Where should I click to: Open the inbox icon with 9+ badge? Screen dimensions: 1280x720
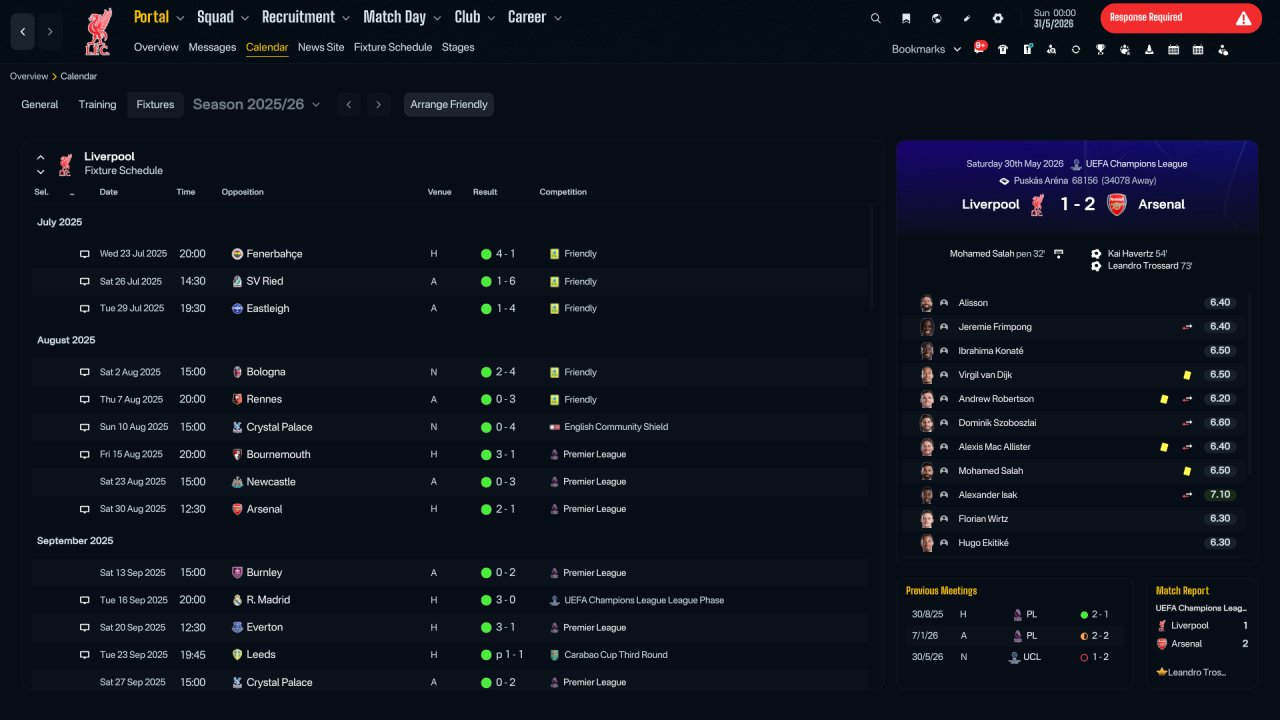(979, 49)
